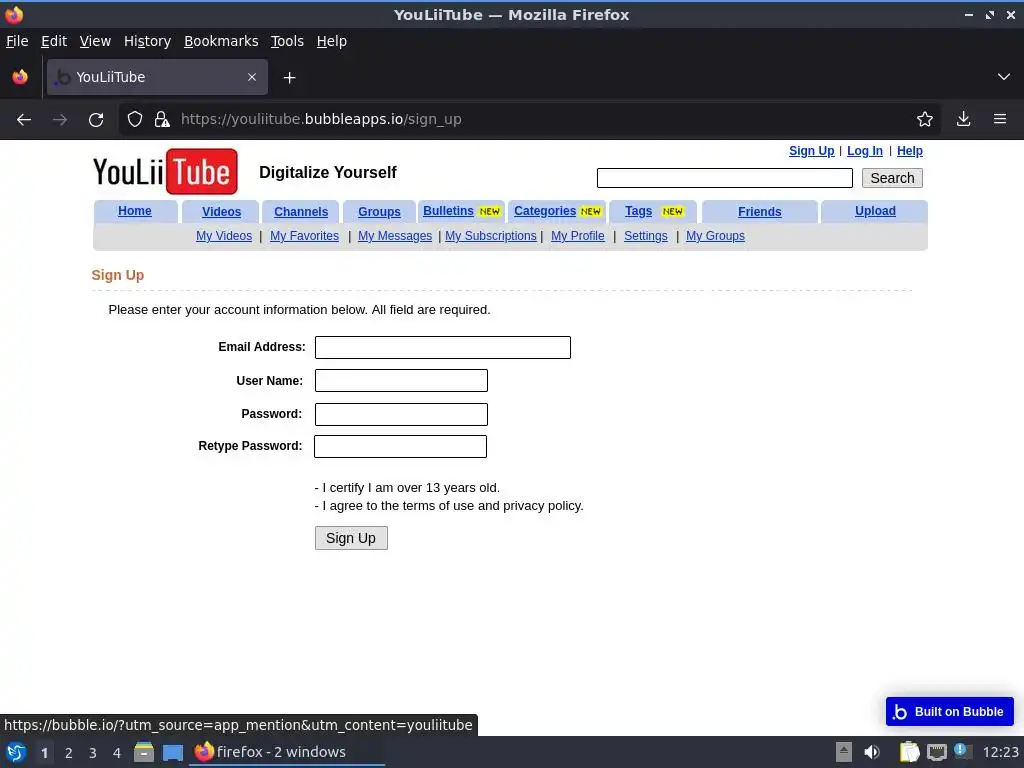The image size is (1024, 768).
Task: Open the Settings link
Action: click(x=645, y=236)
